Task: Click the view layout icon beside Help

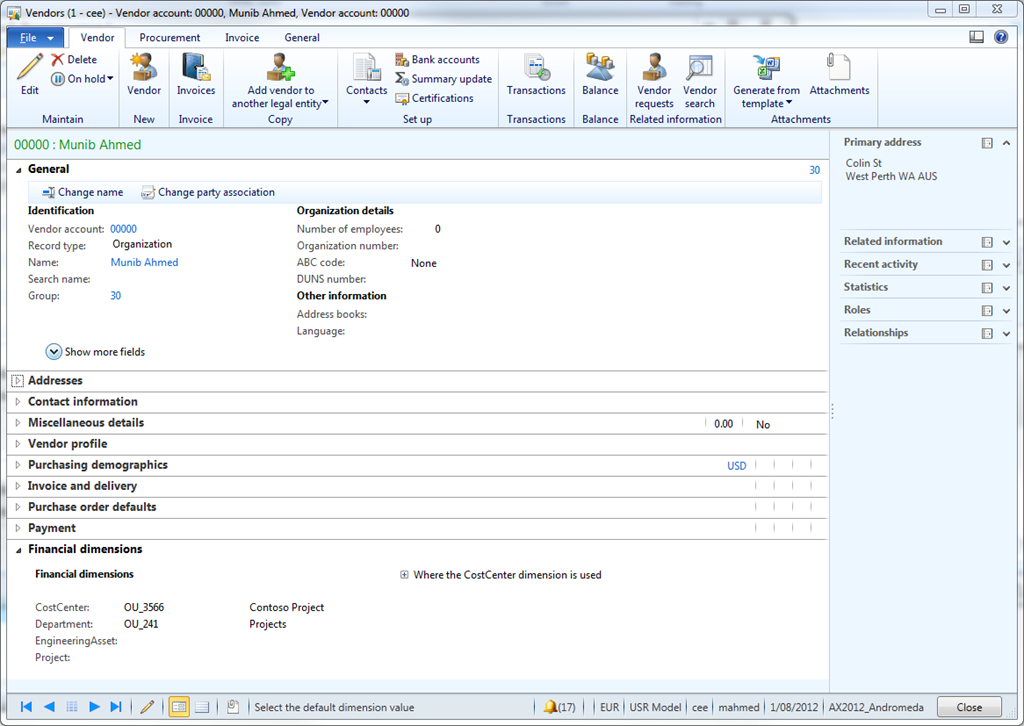Action: [976, 37]
